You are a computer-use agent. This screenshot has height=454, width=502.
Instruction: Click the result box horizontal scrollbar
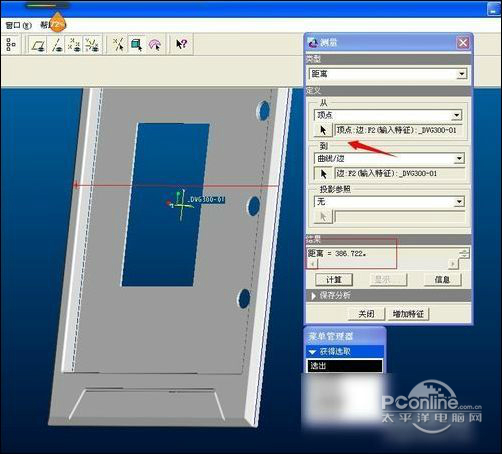(x=383, y=264)
